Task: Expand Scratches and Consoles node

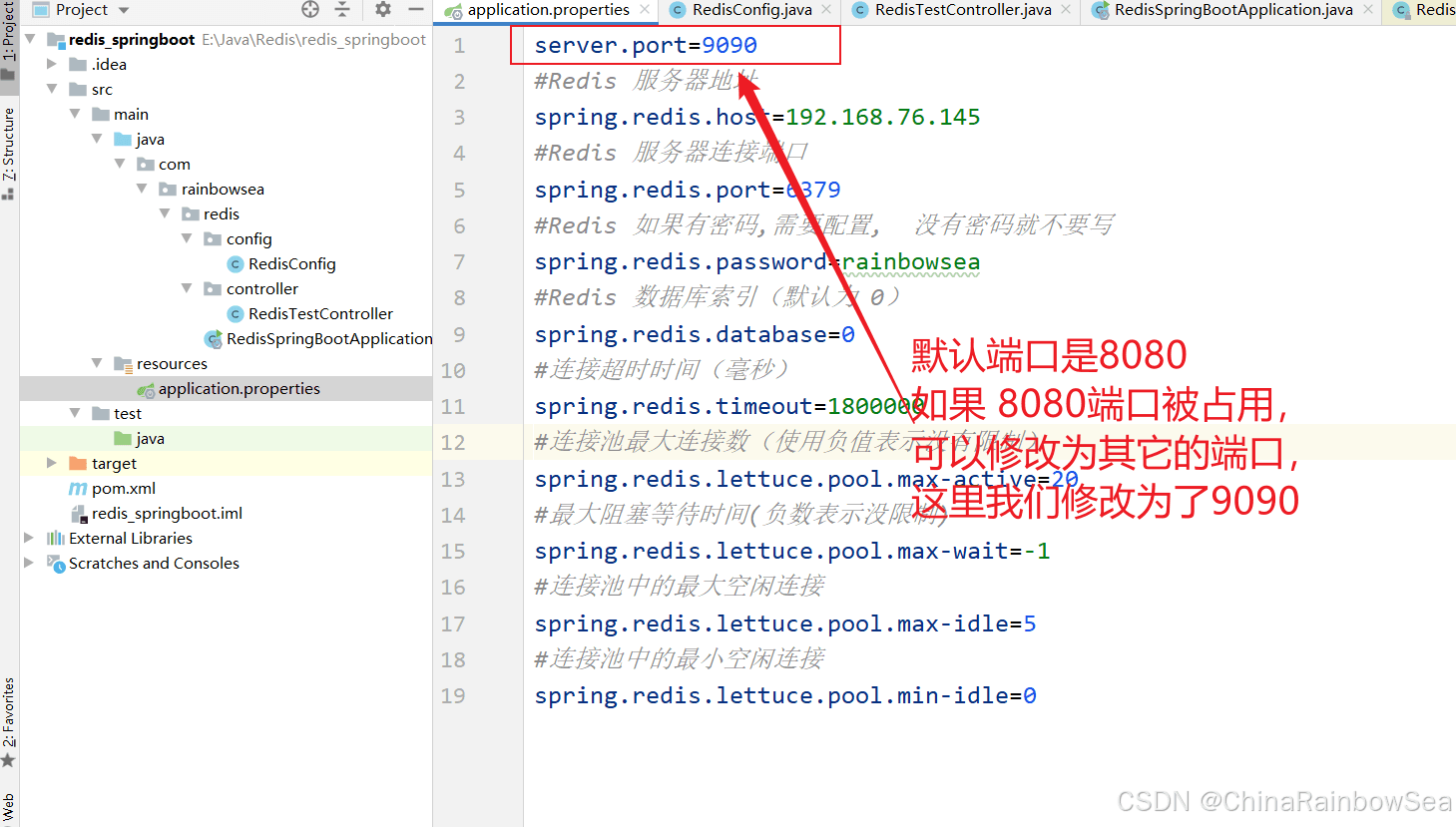Action: [x=30, y=563]
